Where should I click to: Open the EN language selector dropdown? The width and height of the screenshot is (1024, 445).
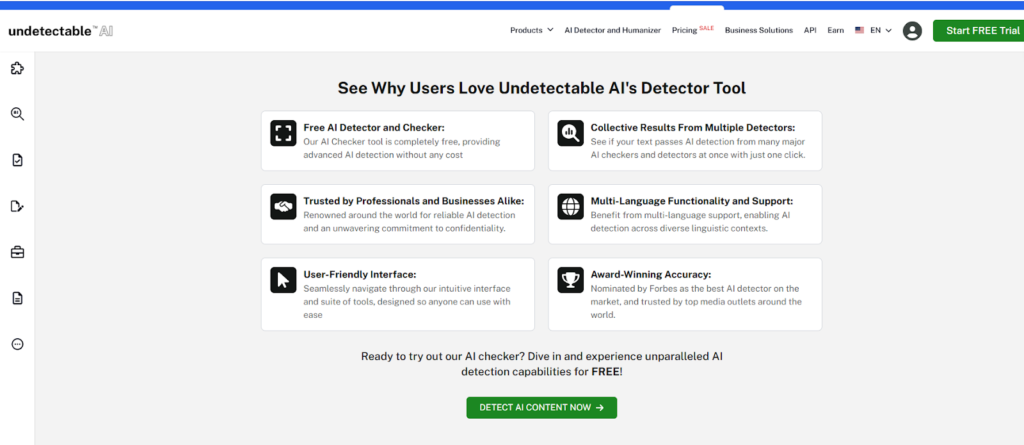pos(873,31)
